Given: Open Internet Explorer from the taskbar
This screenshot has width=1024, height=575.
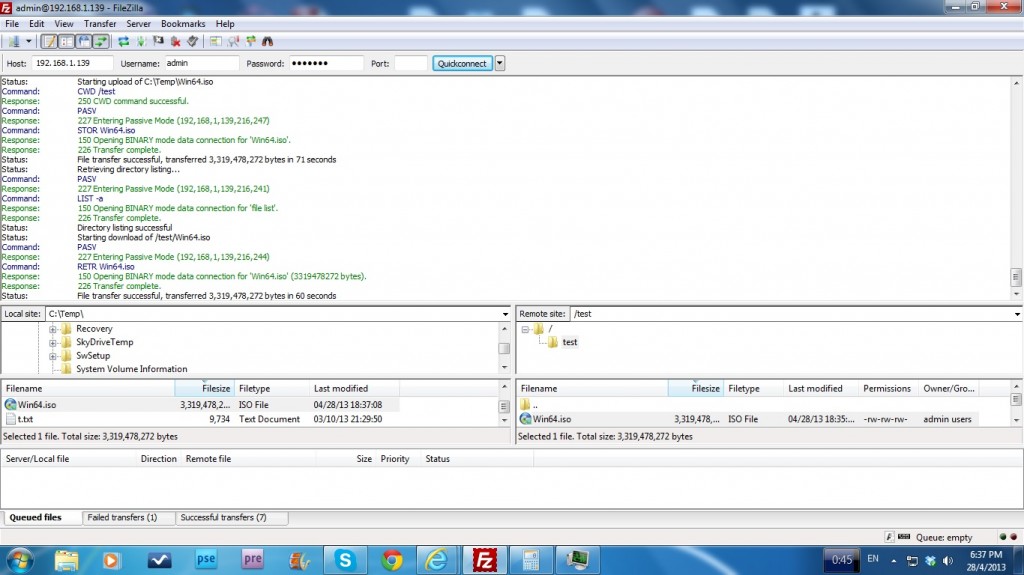Looking at the screenshot, I should tap(437, 561).
